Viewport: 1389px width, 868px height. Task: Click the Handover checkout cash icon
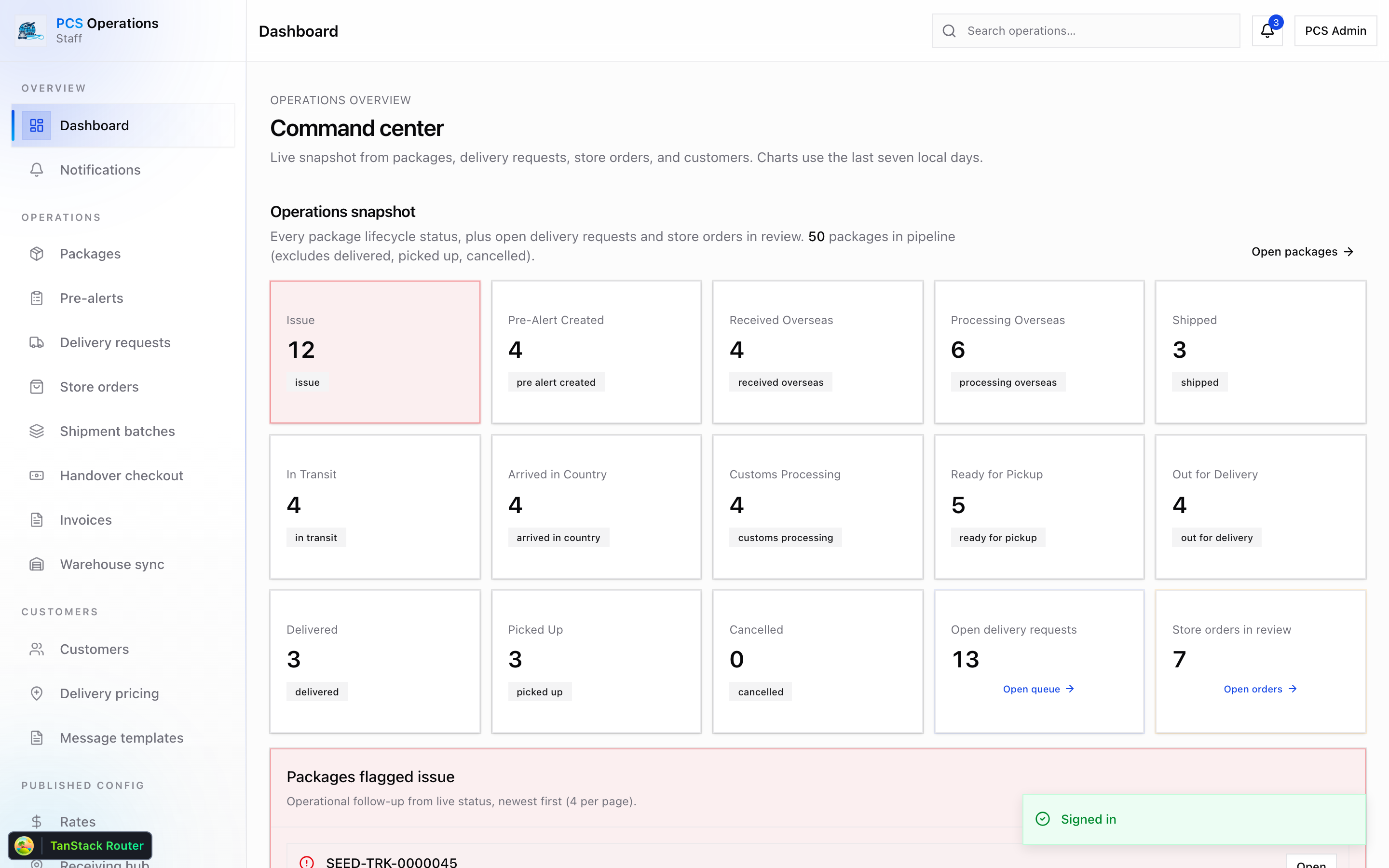(37, 475)
